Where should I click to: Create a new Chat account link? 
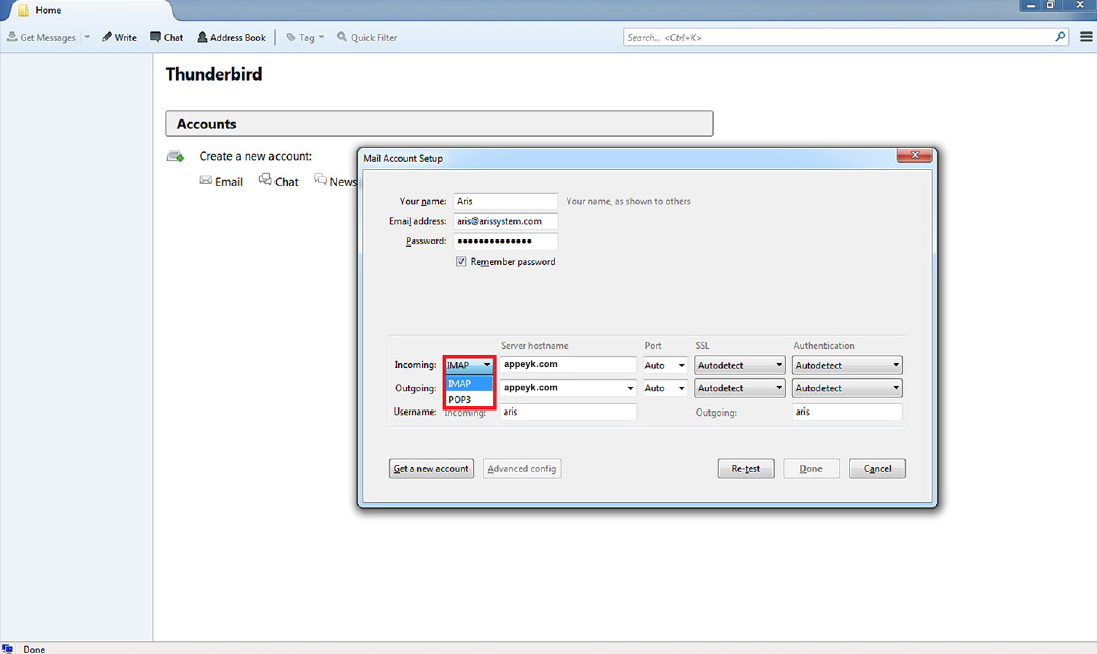pyautogui.click(x=278, y=181)
